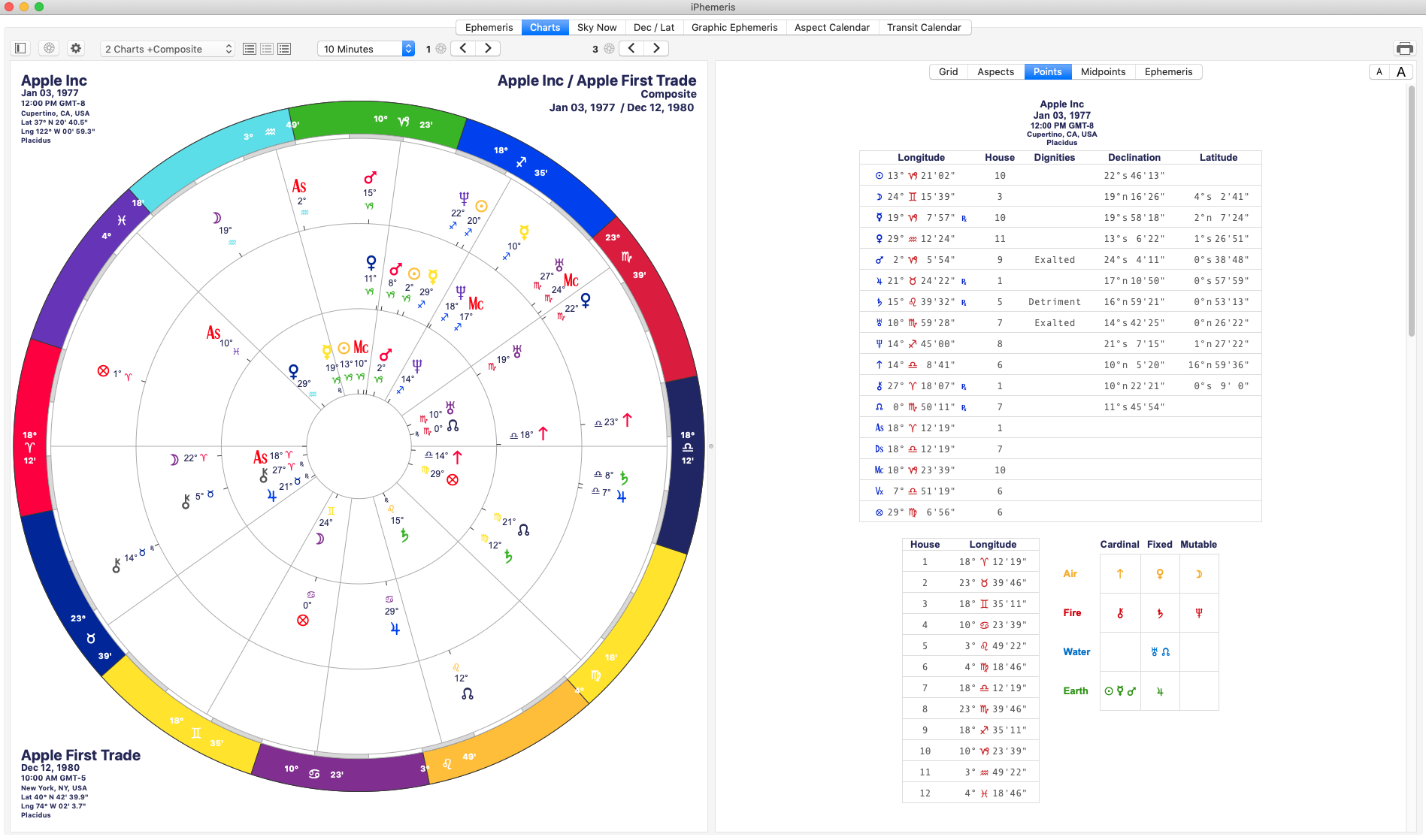The image size is (1426, 840).
Task: Select the third list layout icon
Action: pos(284,49)
